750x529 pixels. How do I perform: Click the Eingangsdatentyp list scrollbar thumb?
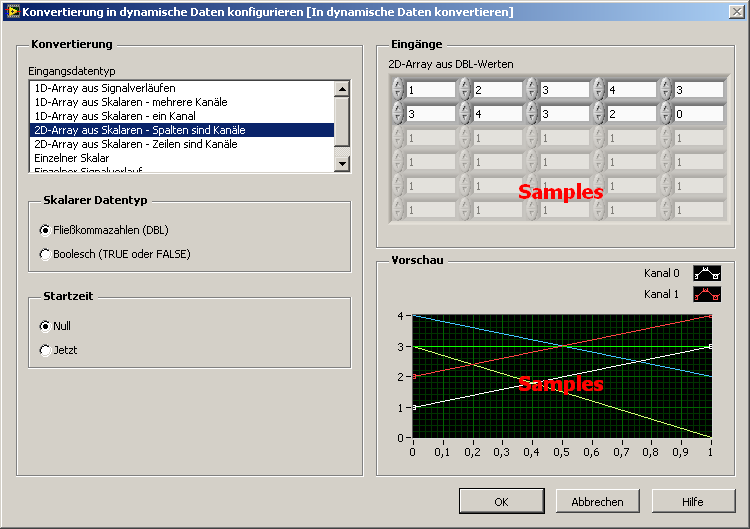342,122
